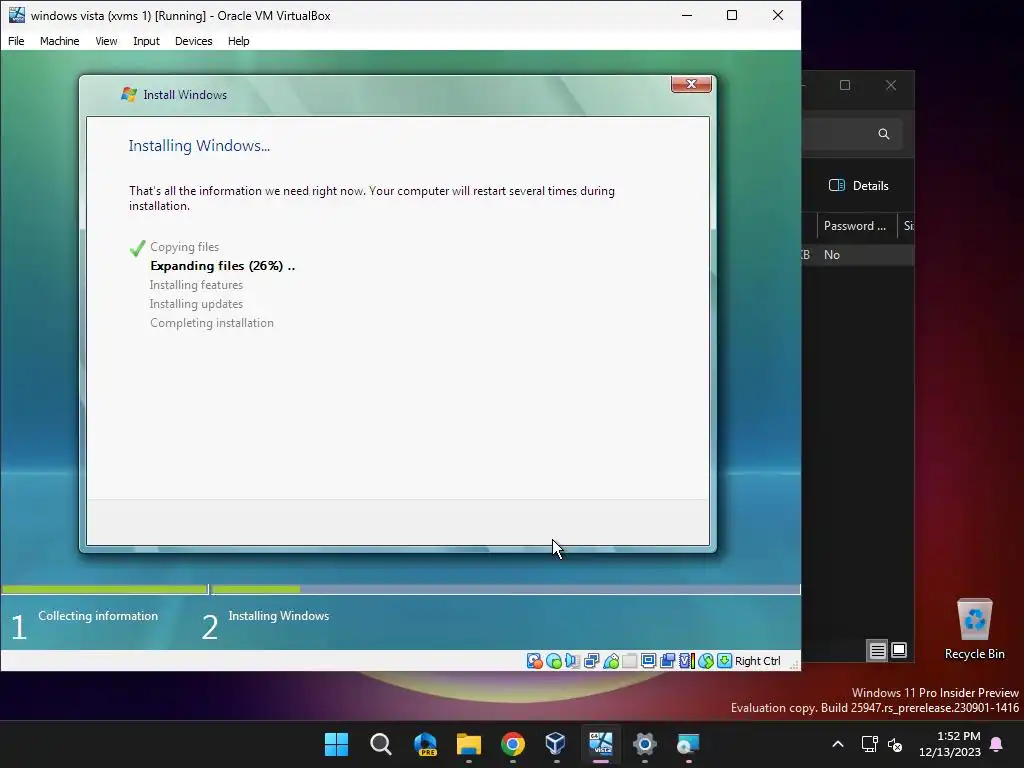Open Settings from the taskbar

pyautogui.click(x=645, y=744)
